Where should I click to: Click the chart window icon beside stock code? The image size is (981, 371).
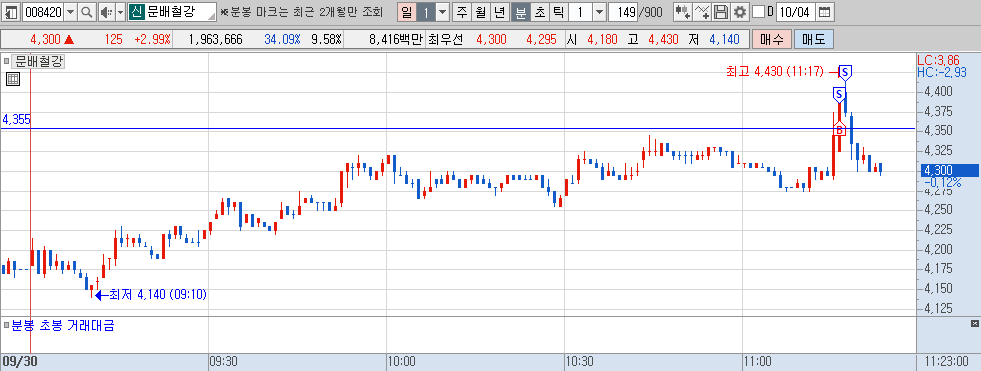[x=10, y=12]
